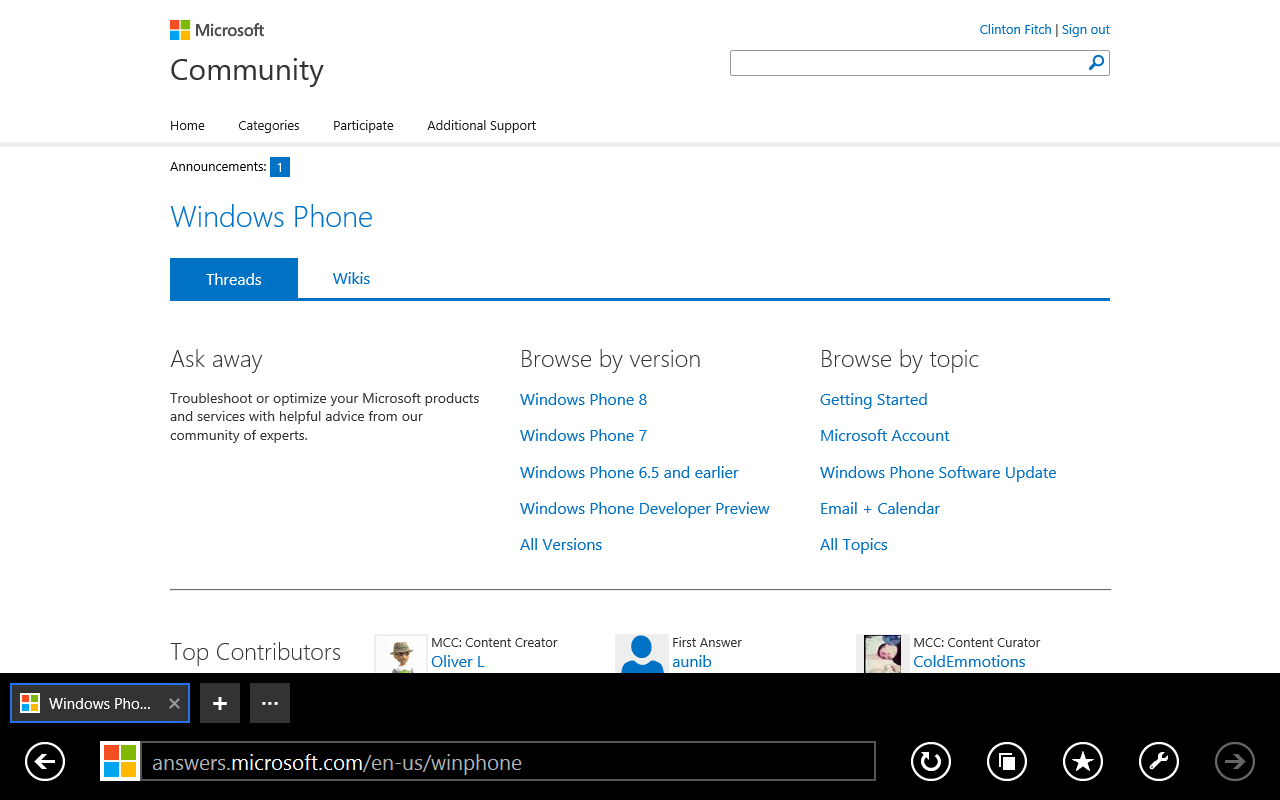Screen dimensions: 1280x800
Task: Open a new tab with the plus button
Action: pyautogui.click(x=220, y=703)
